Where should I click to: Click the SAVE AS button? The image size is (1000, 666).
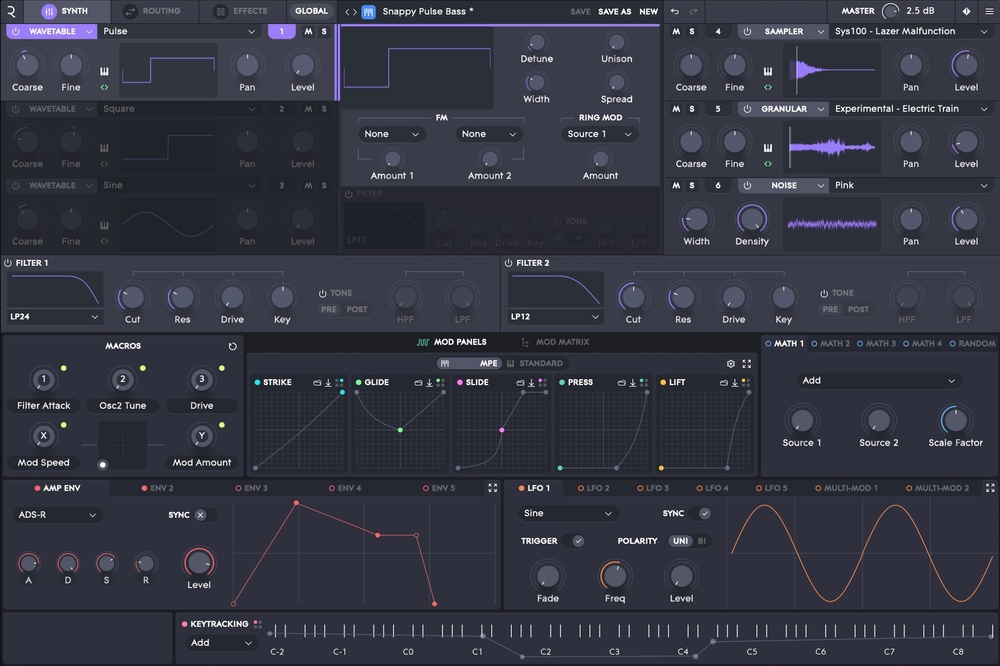[614, 12]
